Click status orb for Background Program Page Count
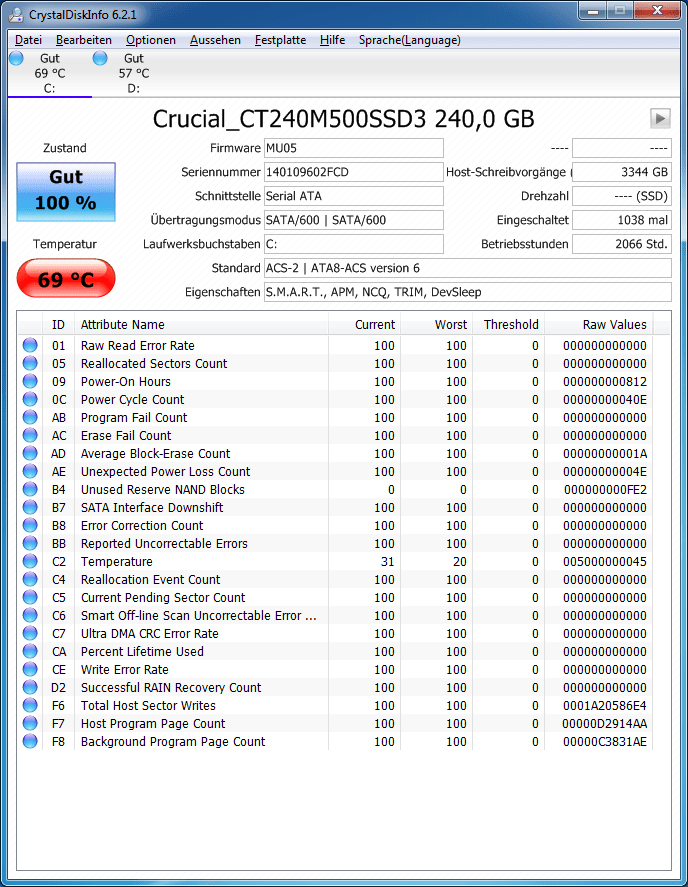This screenshot has height=887, width=688. pyautogui.click(x=30, y=742)
